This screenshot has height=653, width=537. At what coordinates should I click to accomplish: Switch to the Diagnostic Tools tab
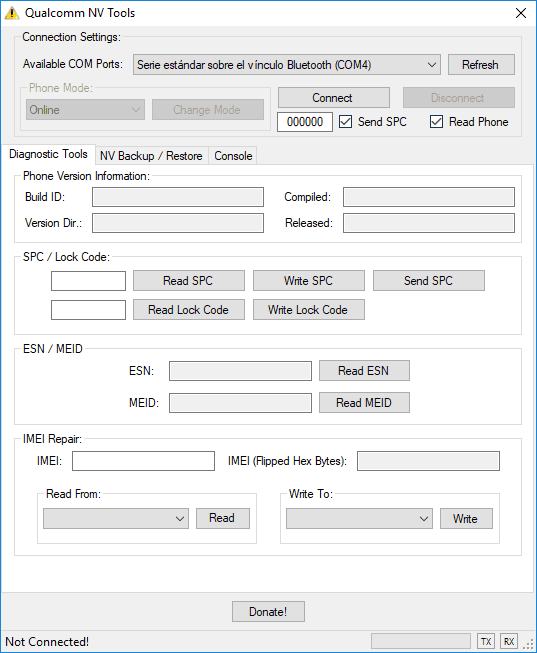[x=48, y=154]
